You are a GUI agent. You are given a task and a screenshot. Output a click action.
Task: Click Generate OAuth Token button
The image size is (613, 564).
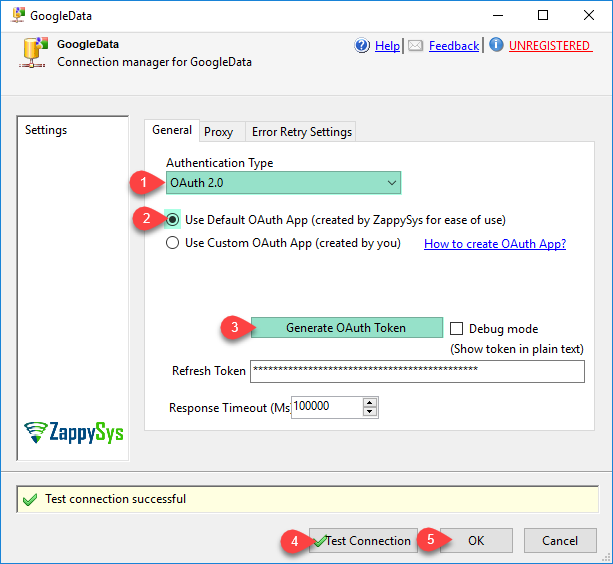347,328
